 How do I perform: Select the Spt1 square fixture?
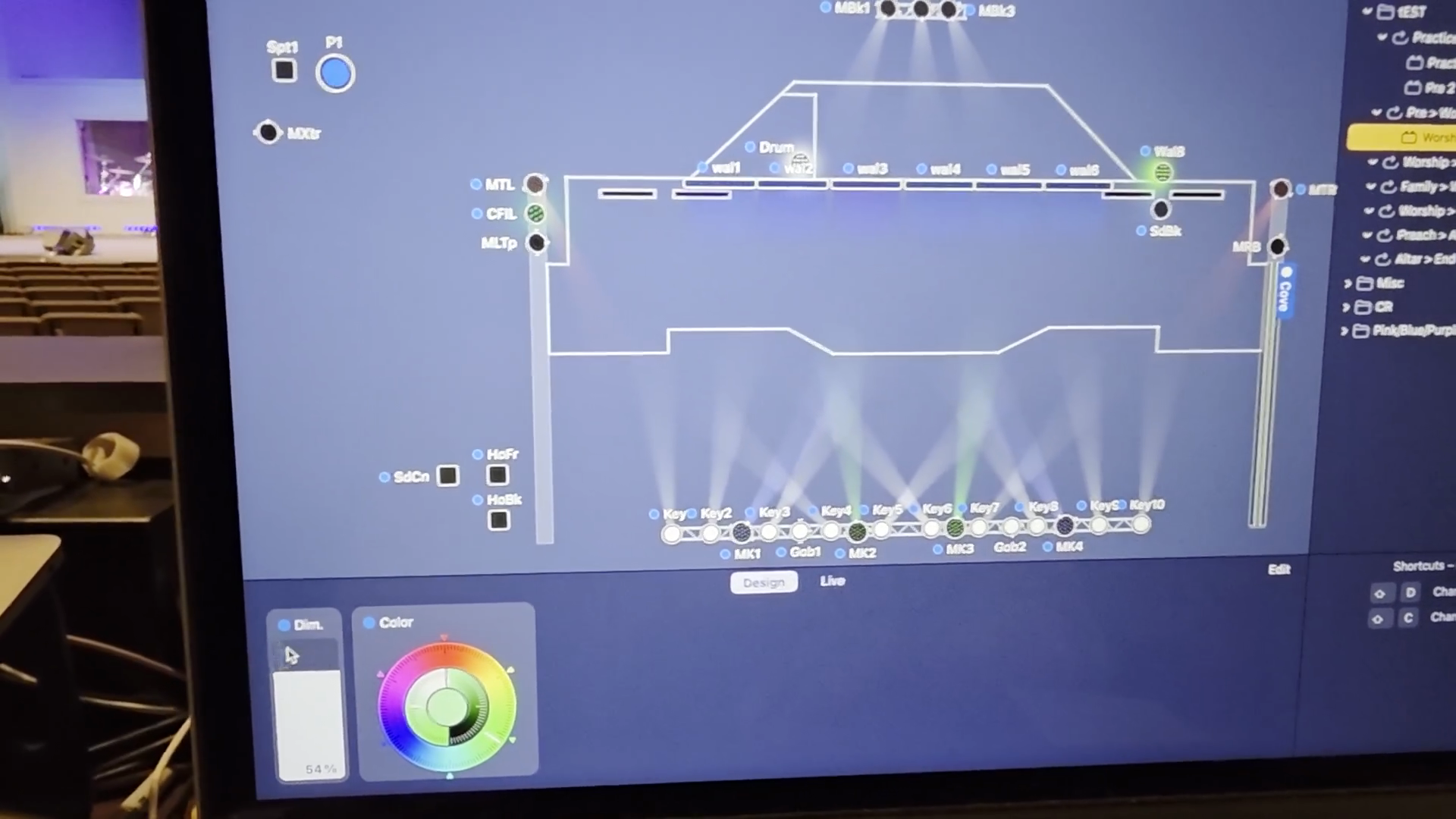coord(284,71)
